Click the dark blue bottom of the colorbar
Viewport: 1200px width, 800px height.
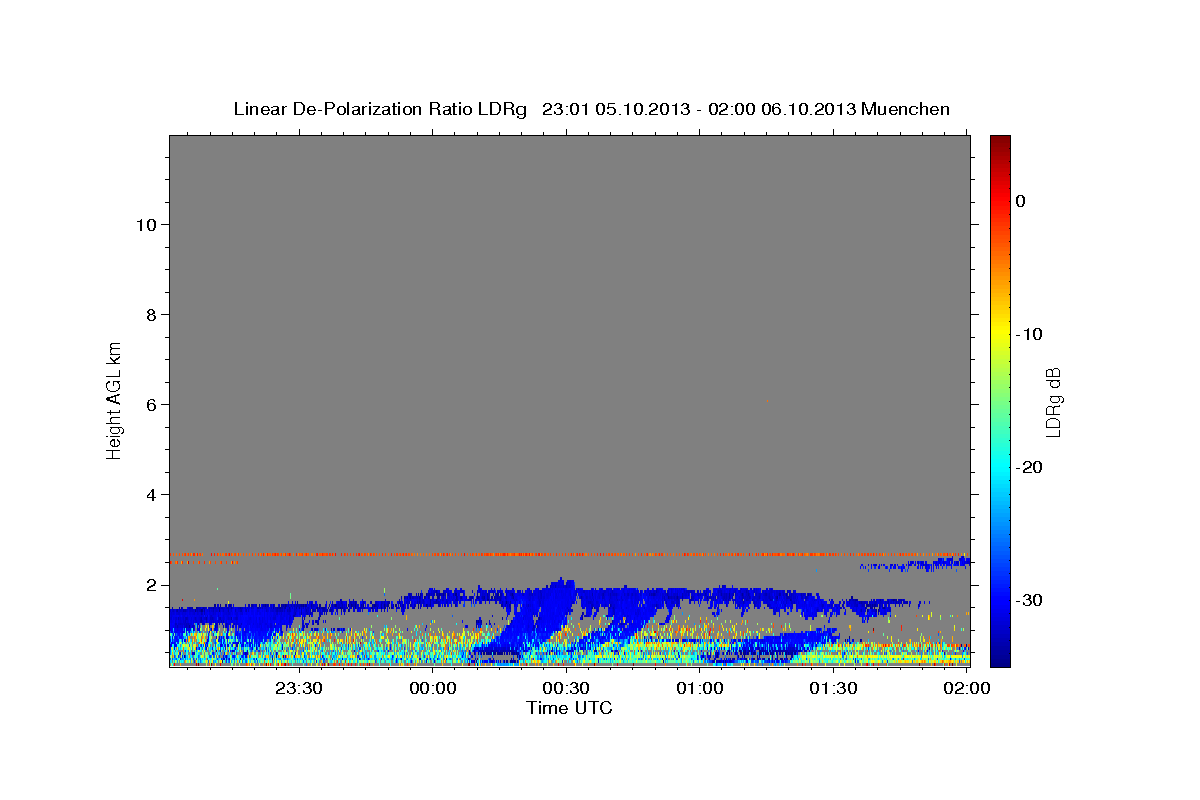pyautogui.click(x=1000, y=655)
